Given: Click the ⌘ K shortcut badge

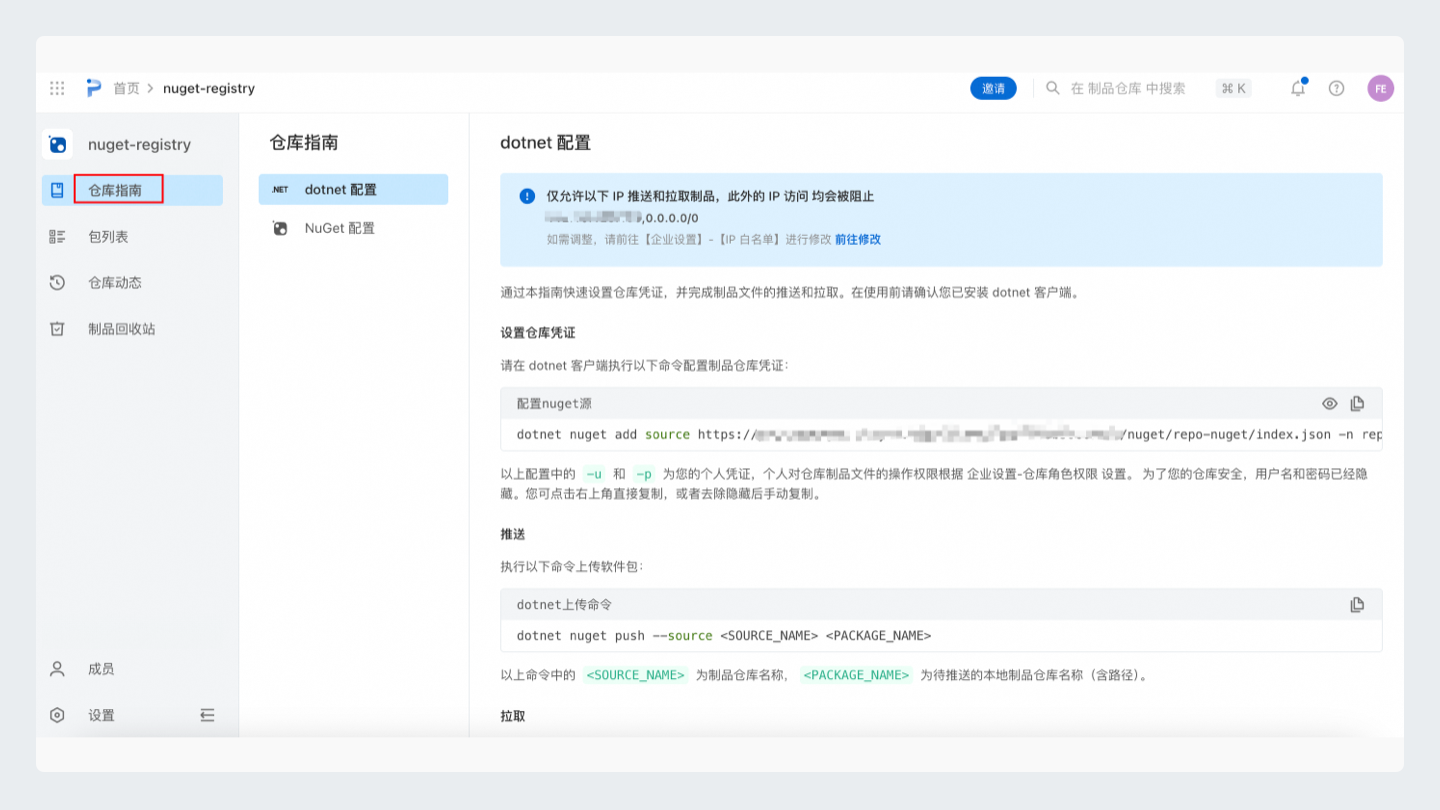Looking at the screenshot, I should click(x=1233, y=88).
